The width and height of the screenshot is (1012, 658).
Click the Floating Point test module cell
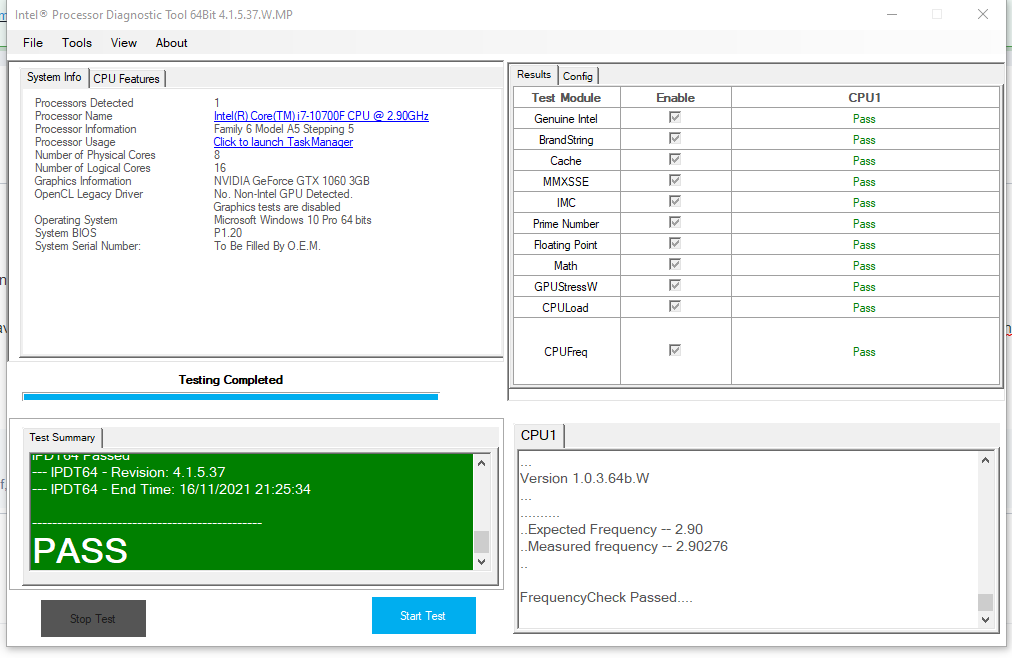point(567,244)
